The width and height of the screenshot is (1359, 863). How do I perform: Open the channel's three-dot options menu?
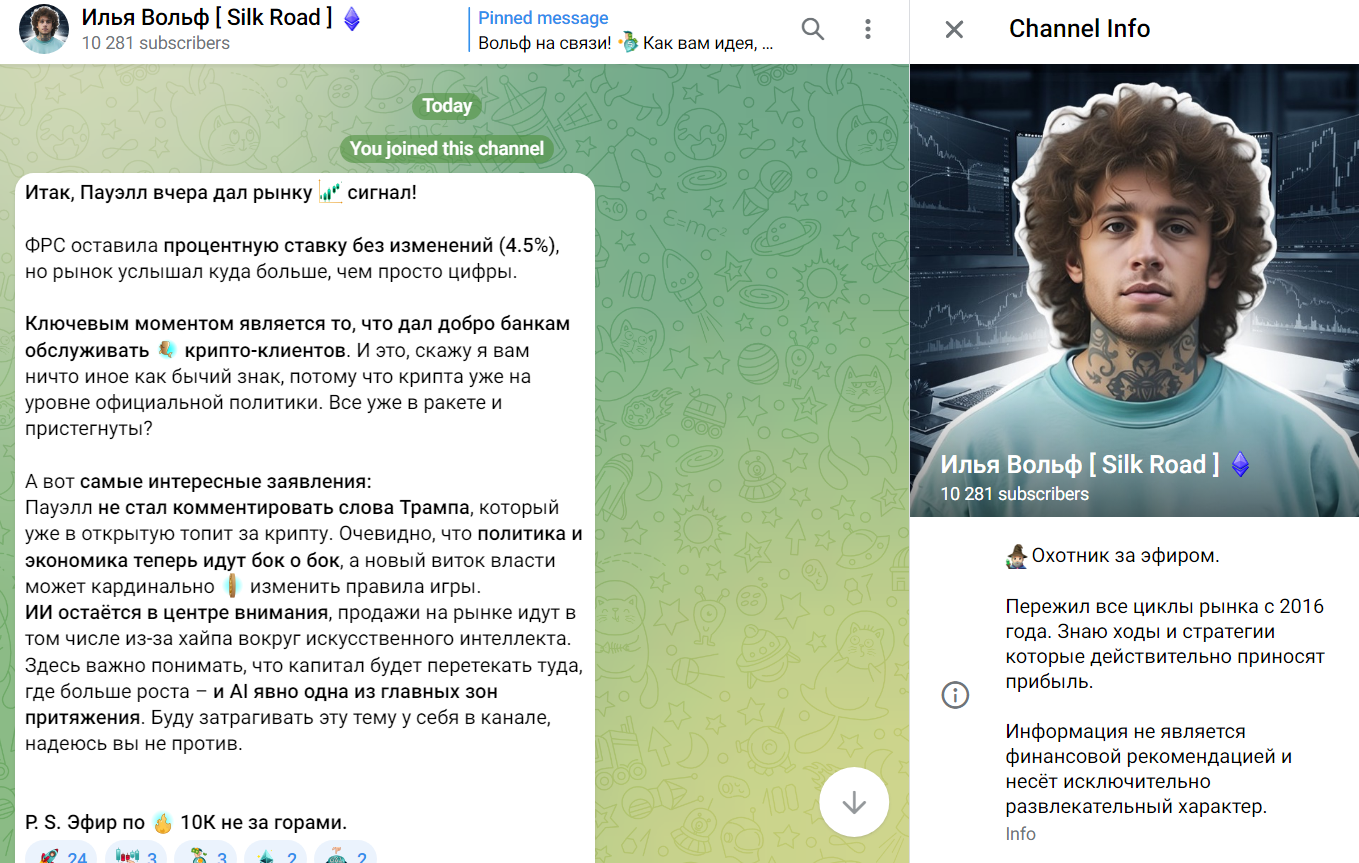(867, 29)
